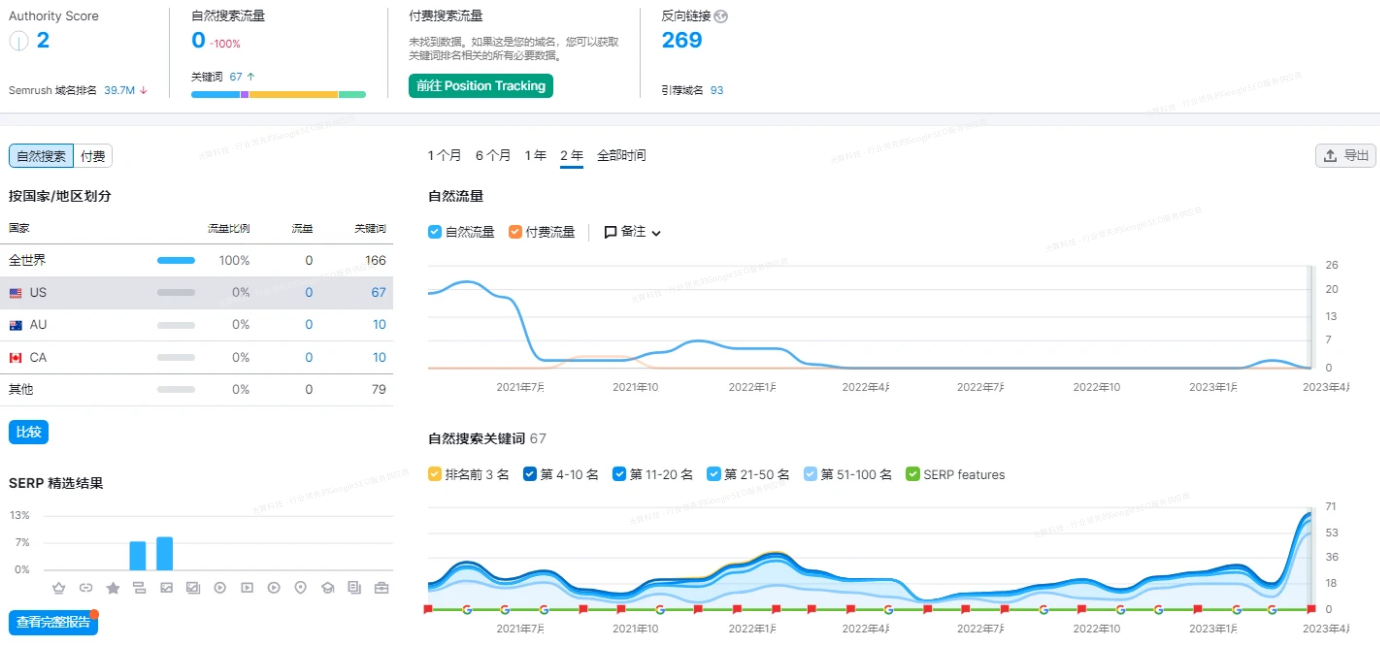Click the local pack location pin icon
The image size is (1380, 650).
[x=300, y=587]
